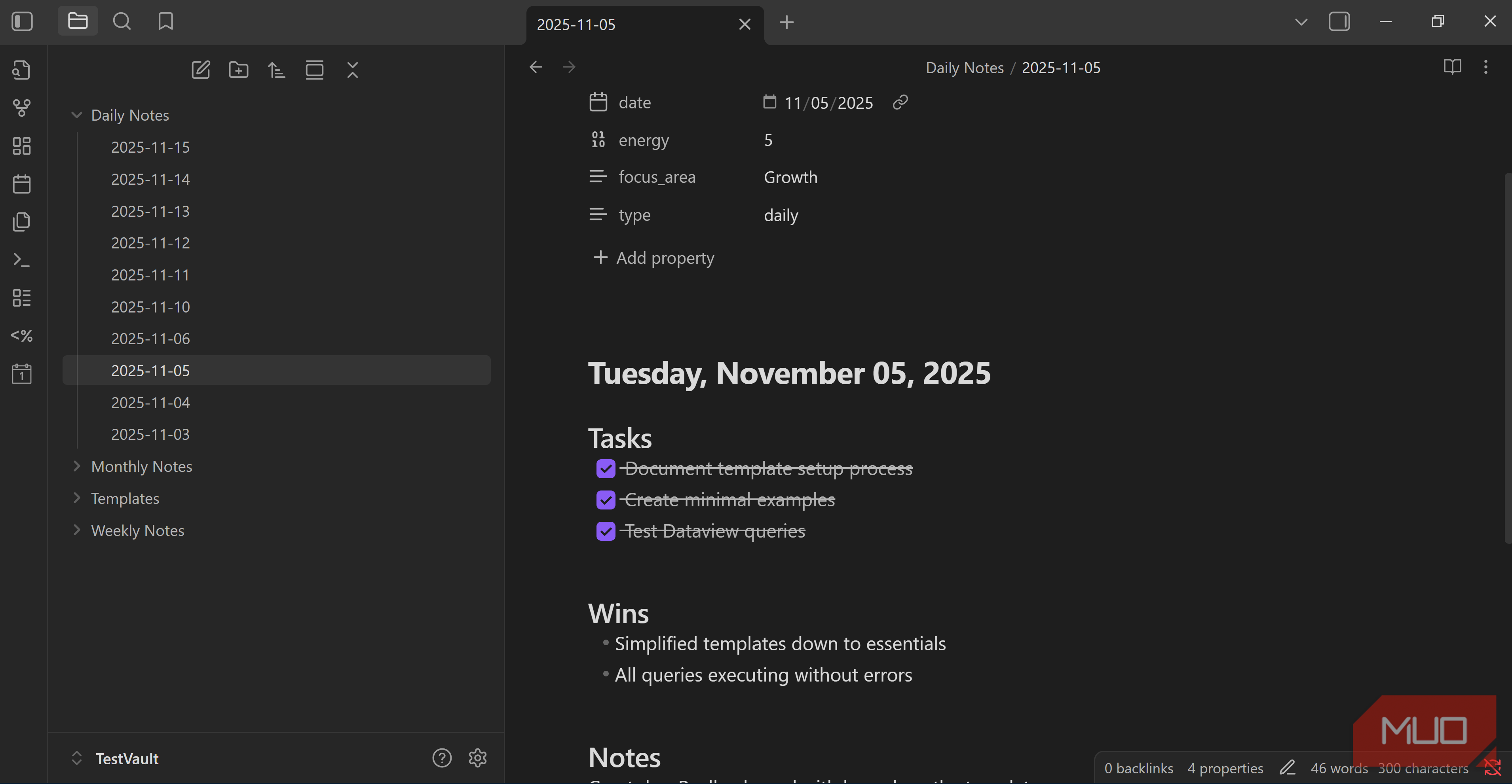This screenshot has width=1512, height=784.
Task: Toggle right sidebar panel icon
Action: pyautogui.click(x=1339, y=22)
